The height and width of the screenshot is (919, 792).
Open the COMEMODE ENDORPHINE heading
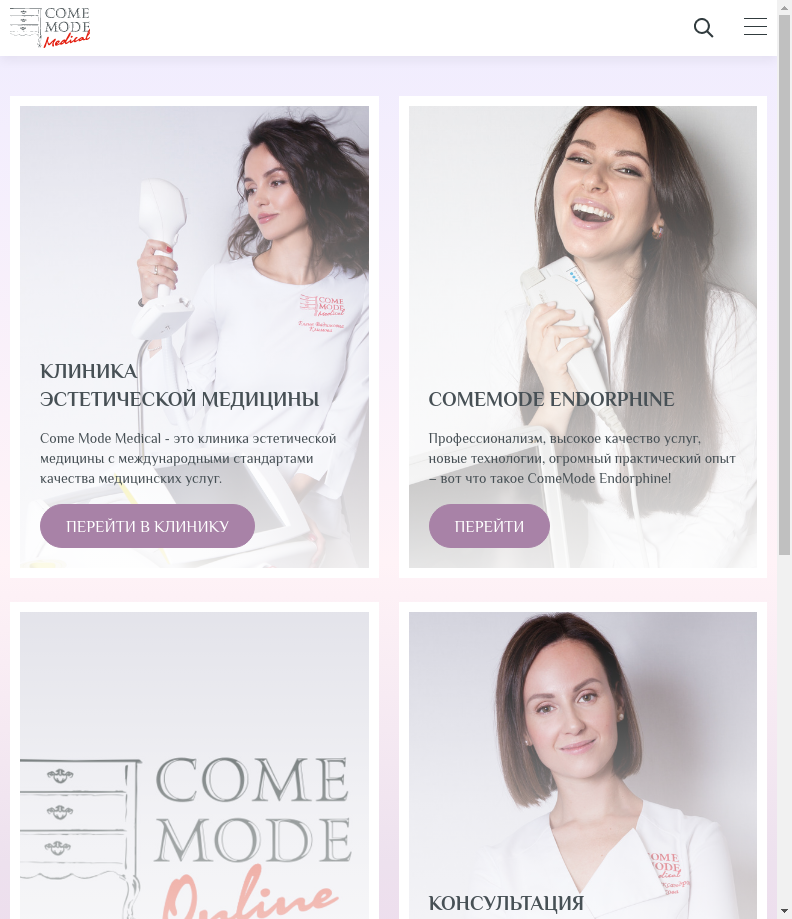(x=551, y=399)
